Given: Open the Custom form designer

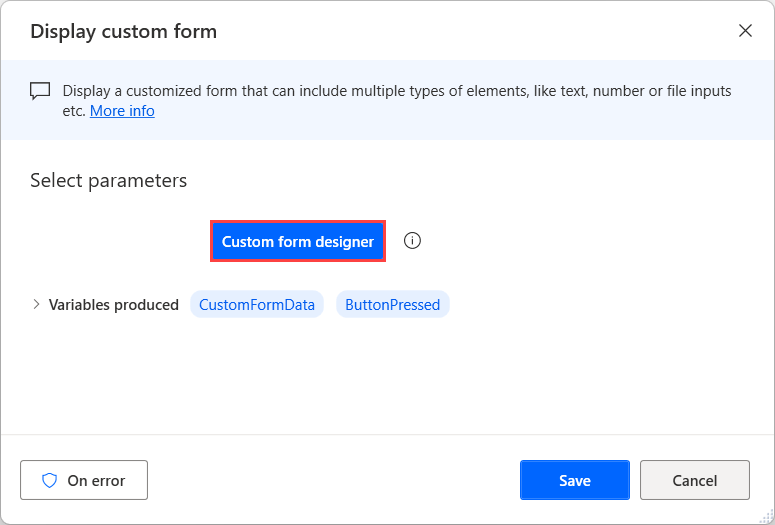Looking at the screenshot, I should [297, 242].
